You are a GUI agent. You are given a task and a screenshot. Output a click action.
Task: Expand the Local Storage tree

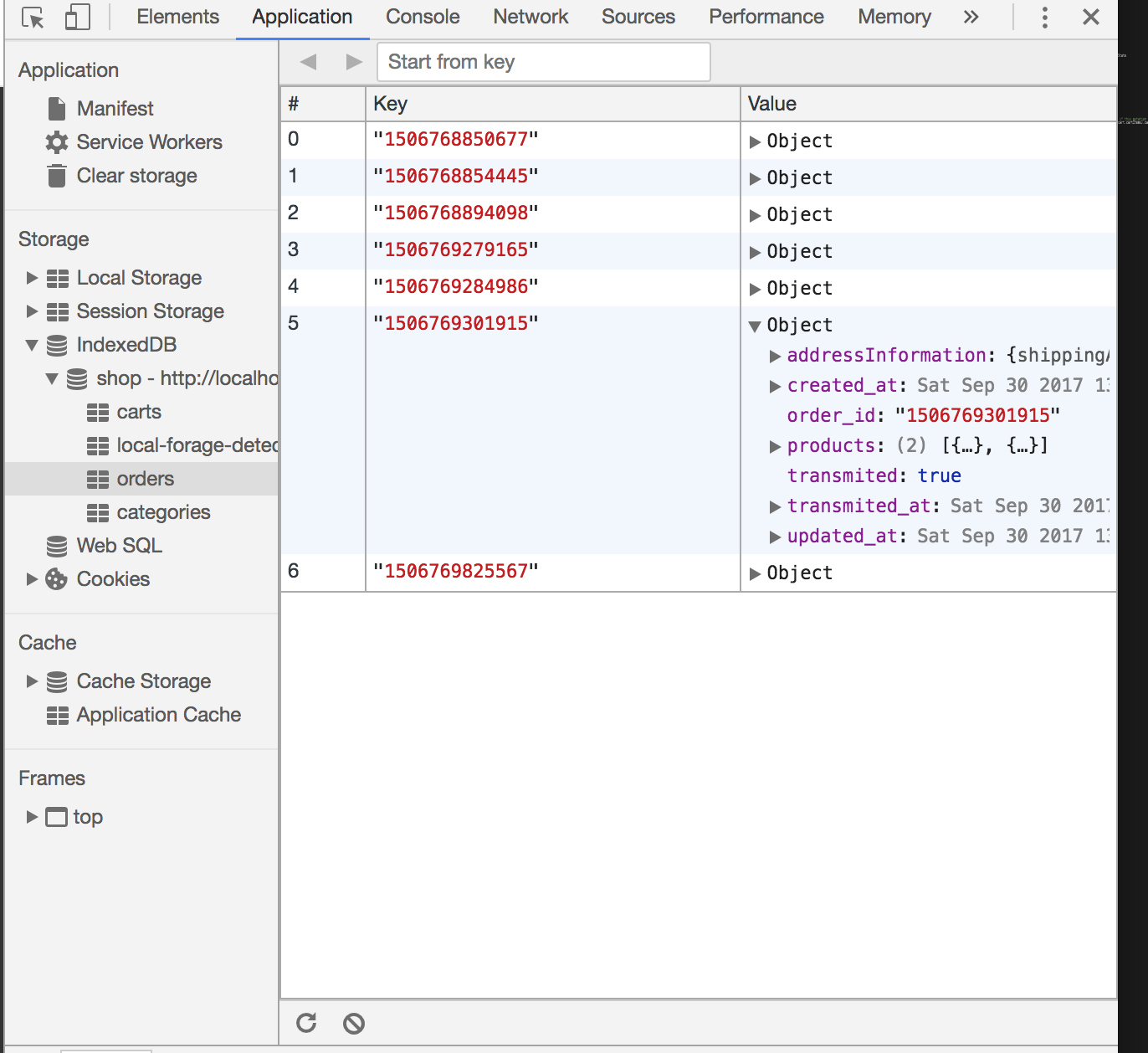[x=32, y=278]
